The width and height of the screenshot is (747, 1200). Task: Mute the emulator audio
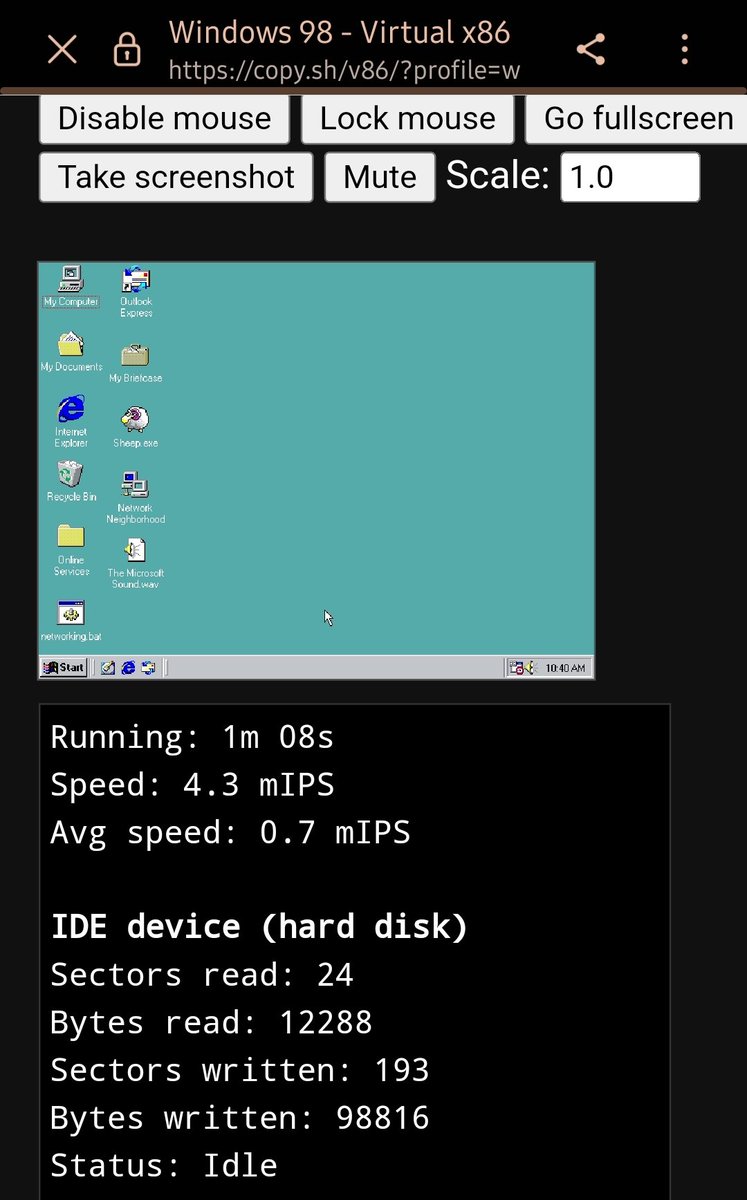[380, 177]
